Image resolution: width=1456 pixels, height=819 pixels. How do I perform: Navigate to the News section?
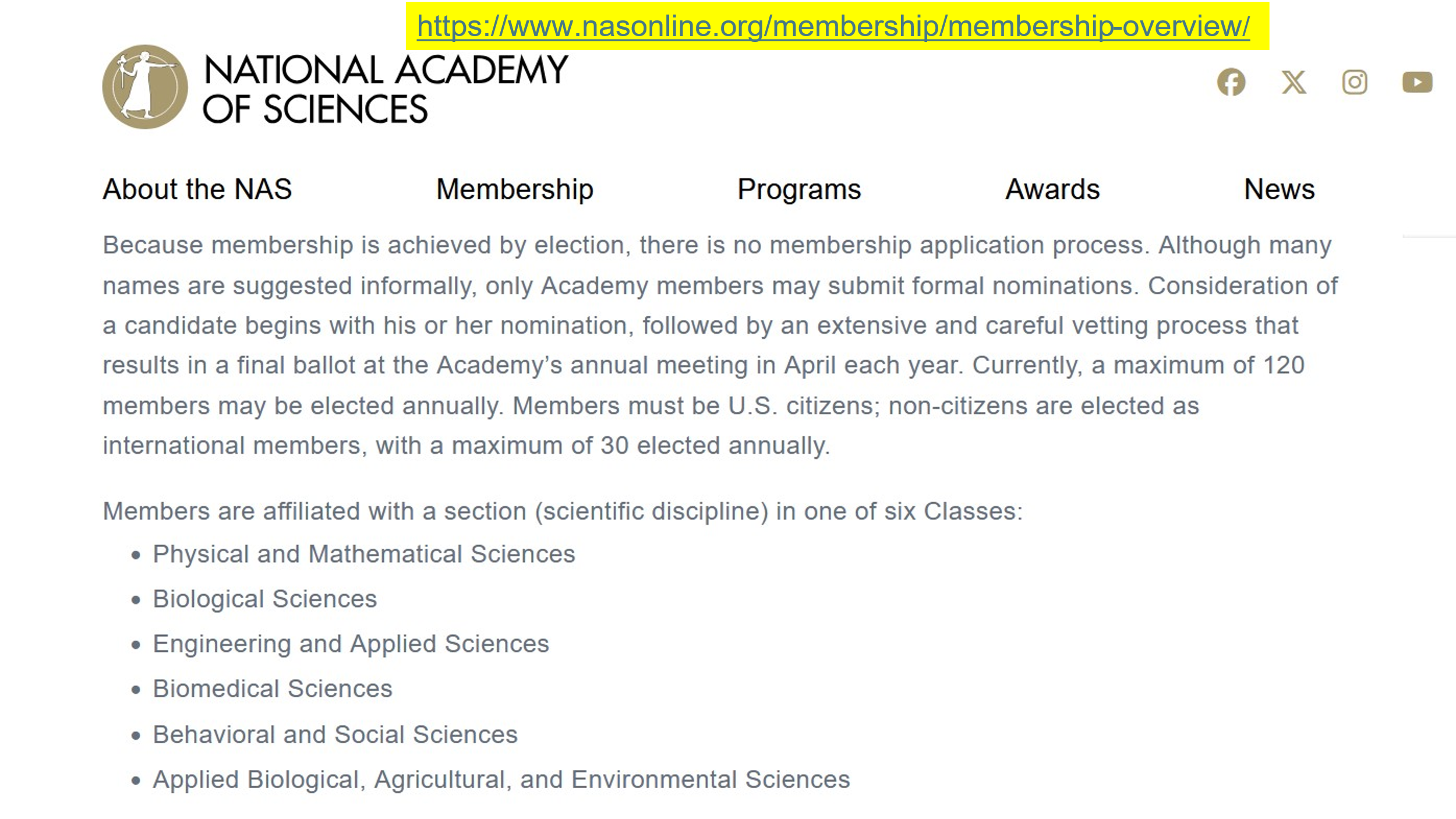[1279, 189]
